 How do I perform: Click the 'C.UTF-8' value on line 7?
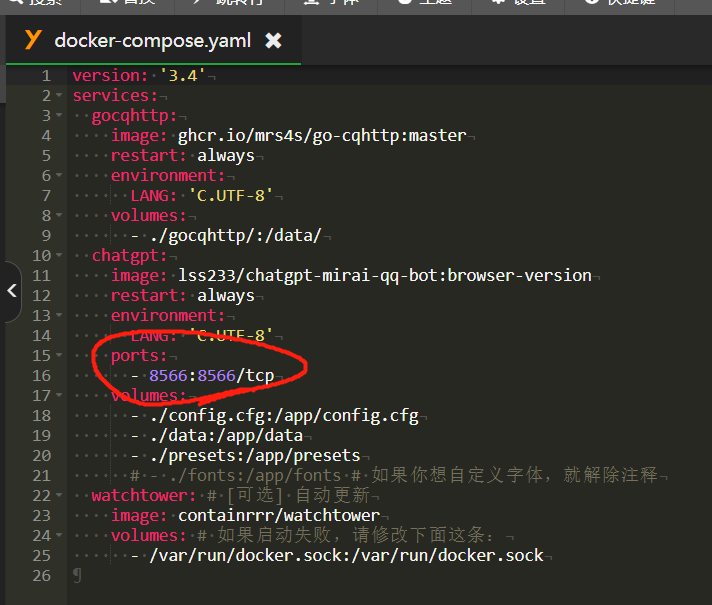(x=231, y=196)
